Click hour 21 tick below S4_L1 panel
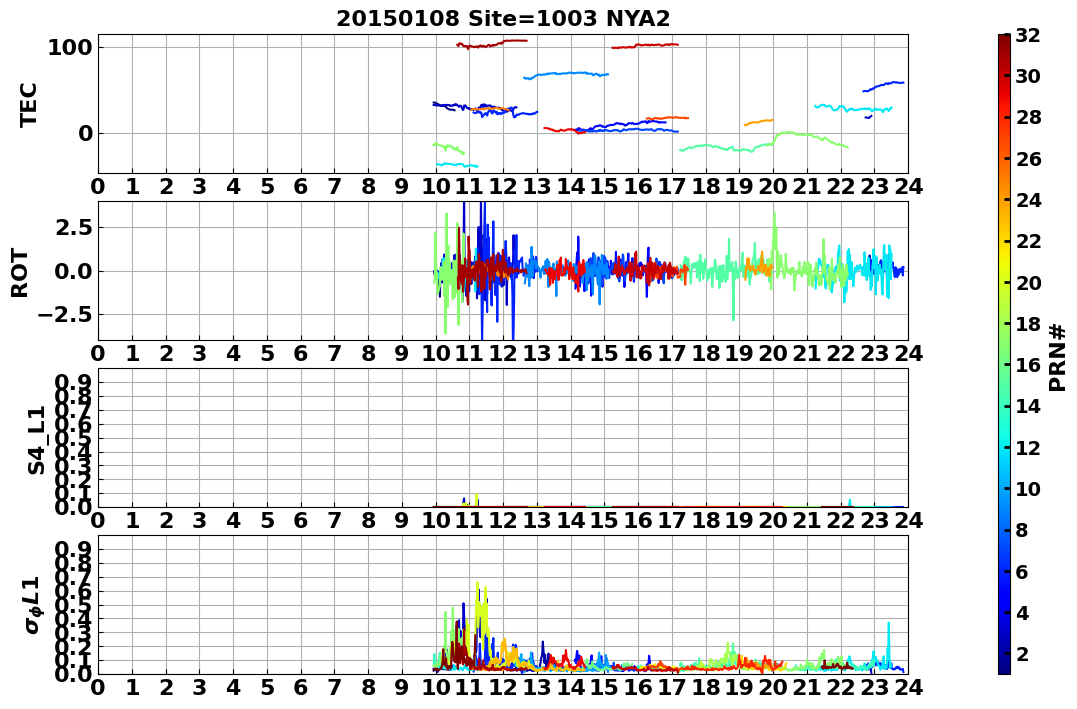The image size is (1077, 709). (x=807, y=520)
